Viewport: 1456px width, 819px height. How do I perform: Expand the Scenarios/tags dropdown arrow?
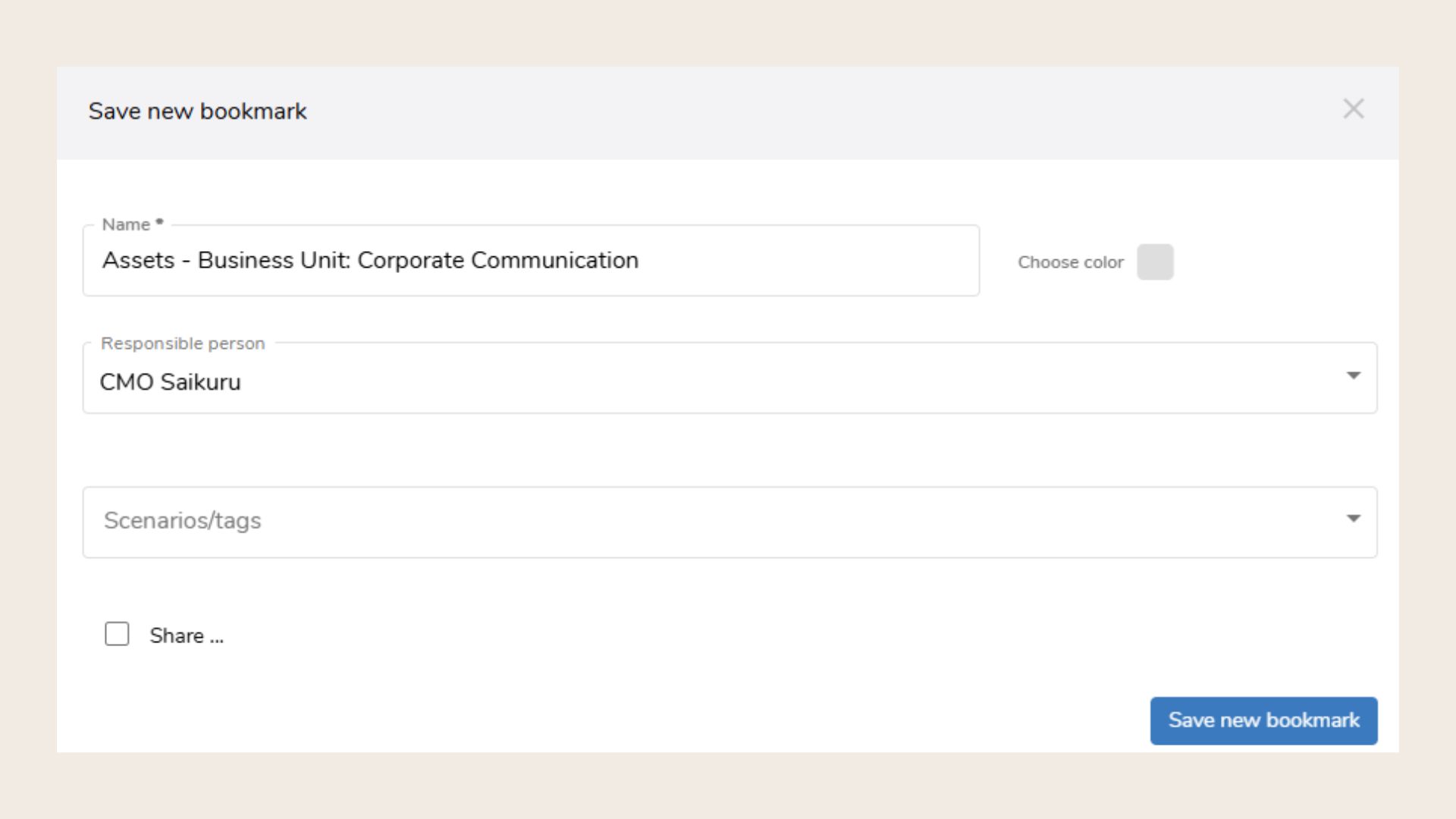pyautogui.click(x=1353, y=519)
